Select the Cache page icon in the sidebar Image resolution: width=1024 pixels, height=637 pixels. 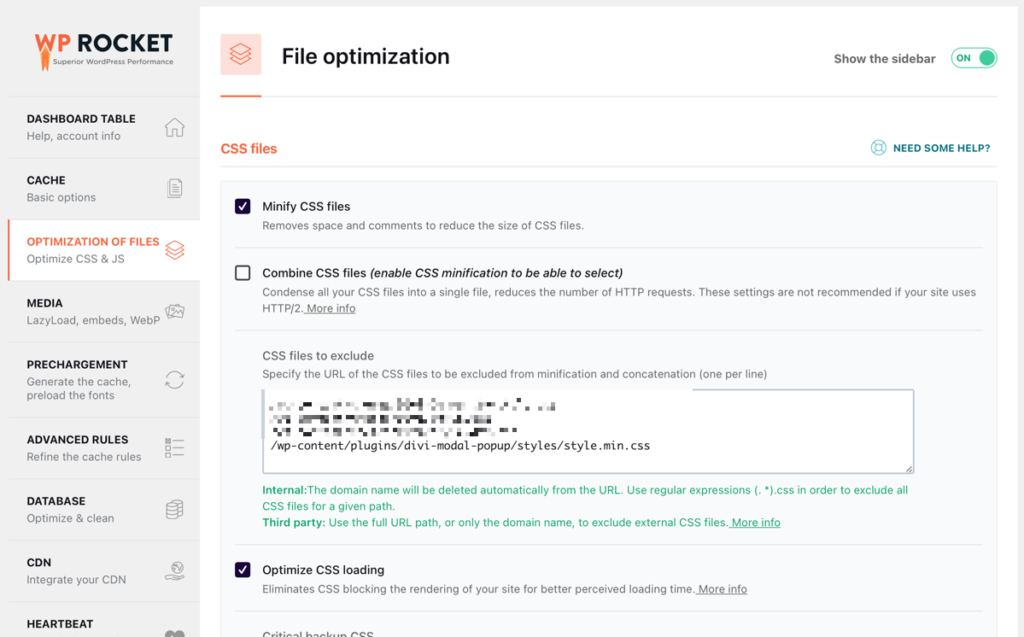(x=174, y=188)
